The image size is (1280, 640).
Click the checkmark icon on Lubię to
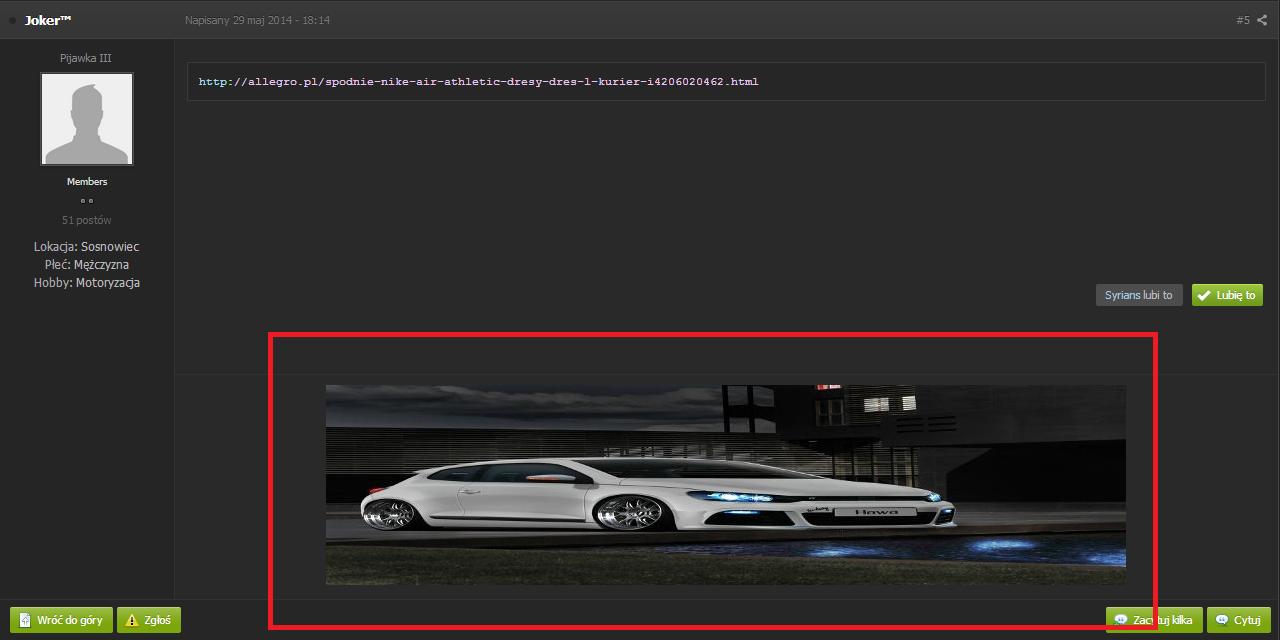pos(1204,295)
